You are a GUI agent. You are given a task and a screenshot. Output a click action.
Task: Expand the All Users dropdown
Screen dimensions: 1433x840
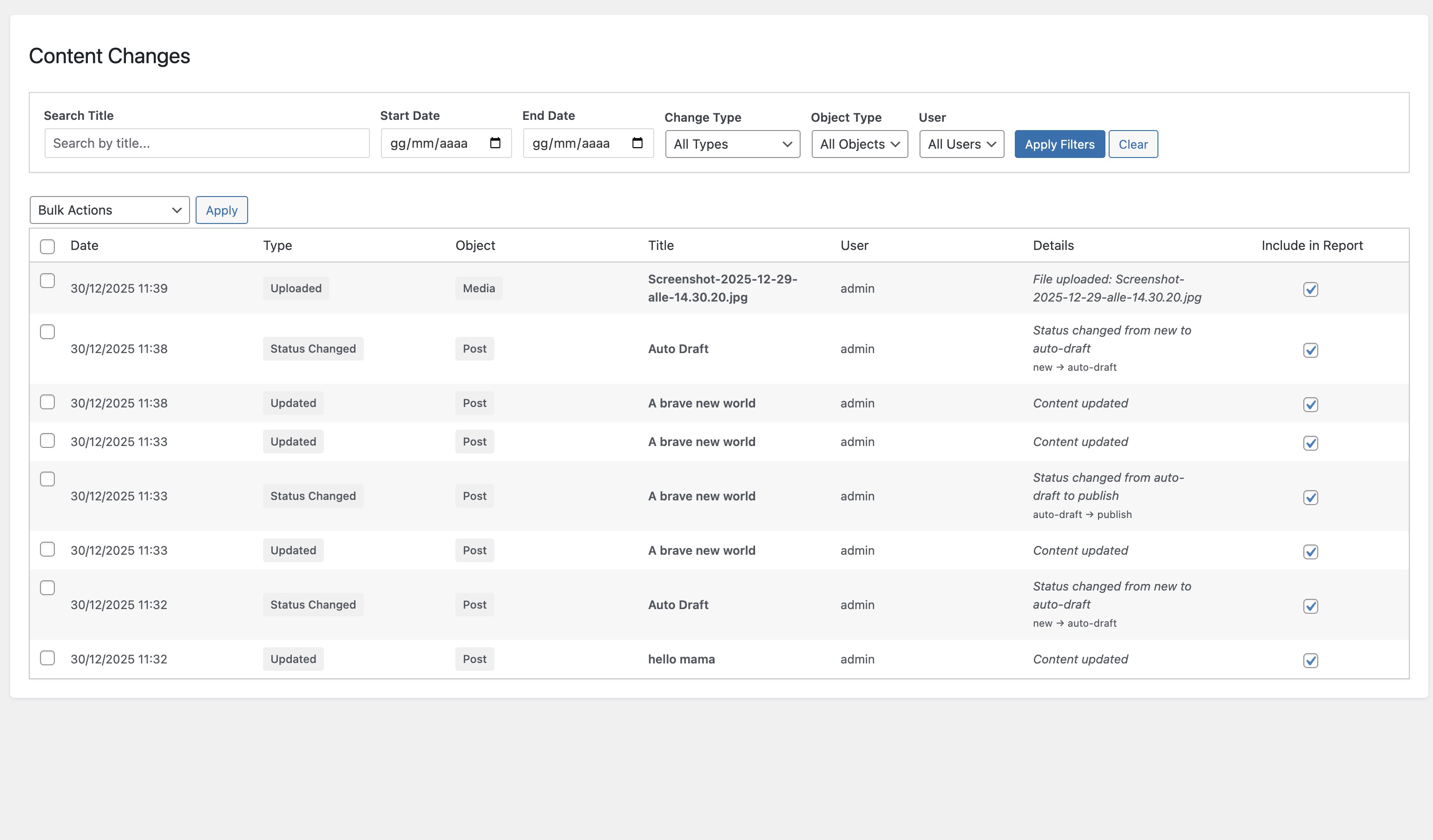pyautogui.click(x=961, y=144)
